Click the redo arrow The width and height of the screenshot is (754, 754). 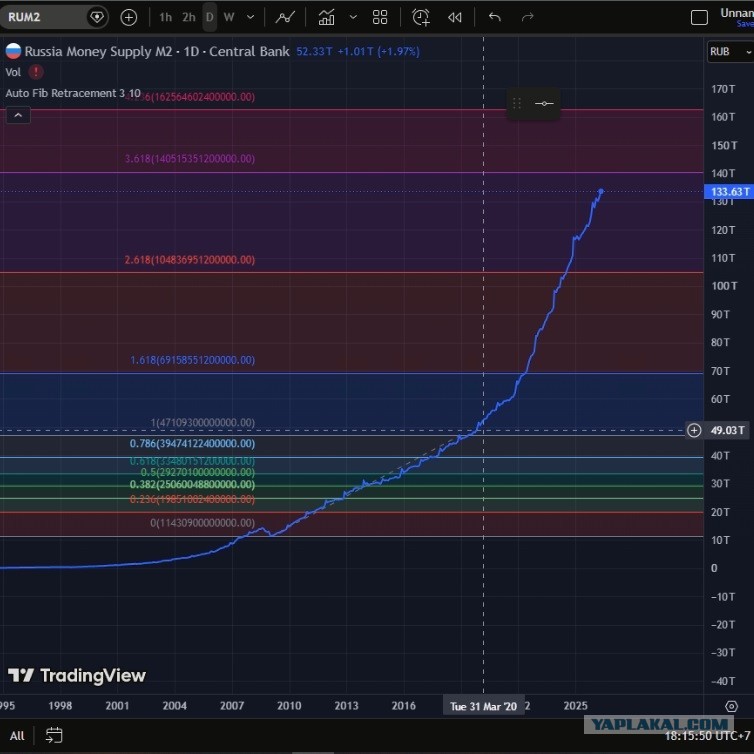[528, 17]
